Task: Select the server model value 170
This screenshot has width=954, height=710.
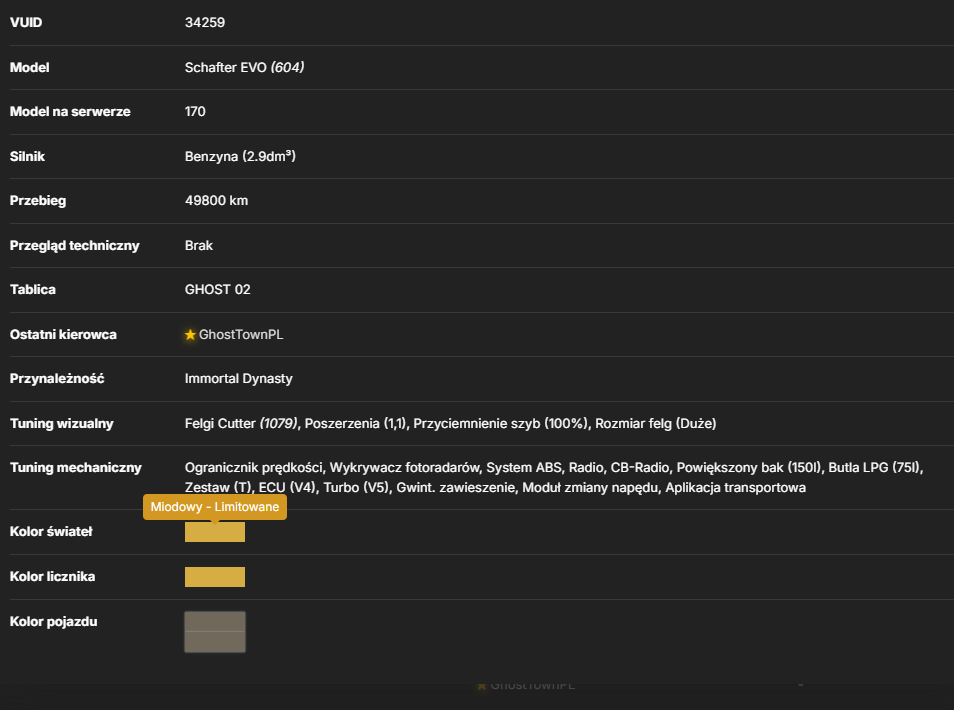Action: click(195, 112)
